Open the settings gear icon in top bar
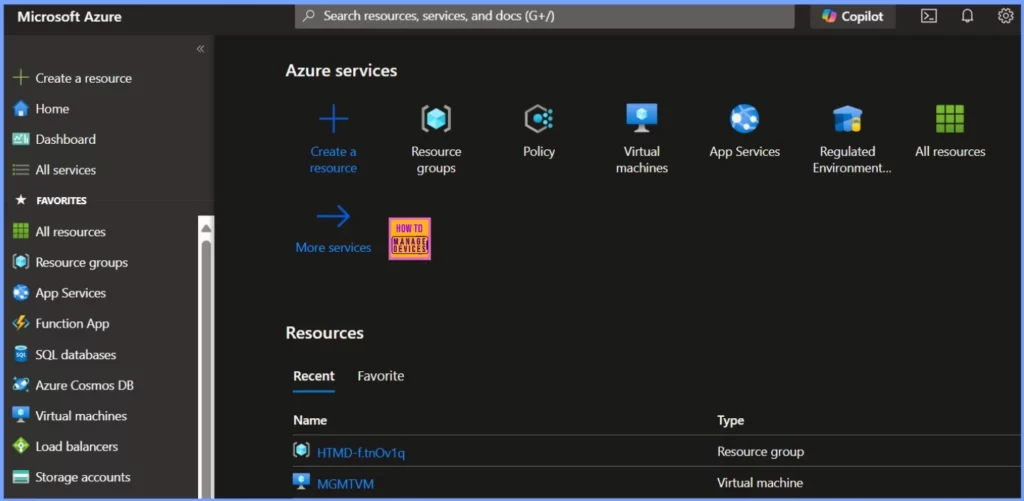The height and width of the screenshot is (501, 1024). pos(1006,16)
